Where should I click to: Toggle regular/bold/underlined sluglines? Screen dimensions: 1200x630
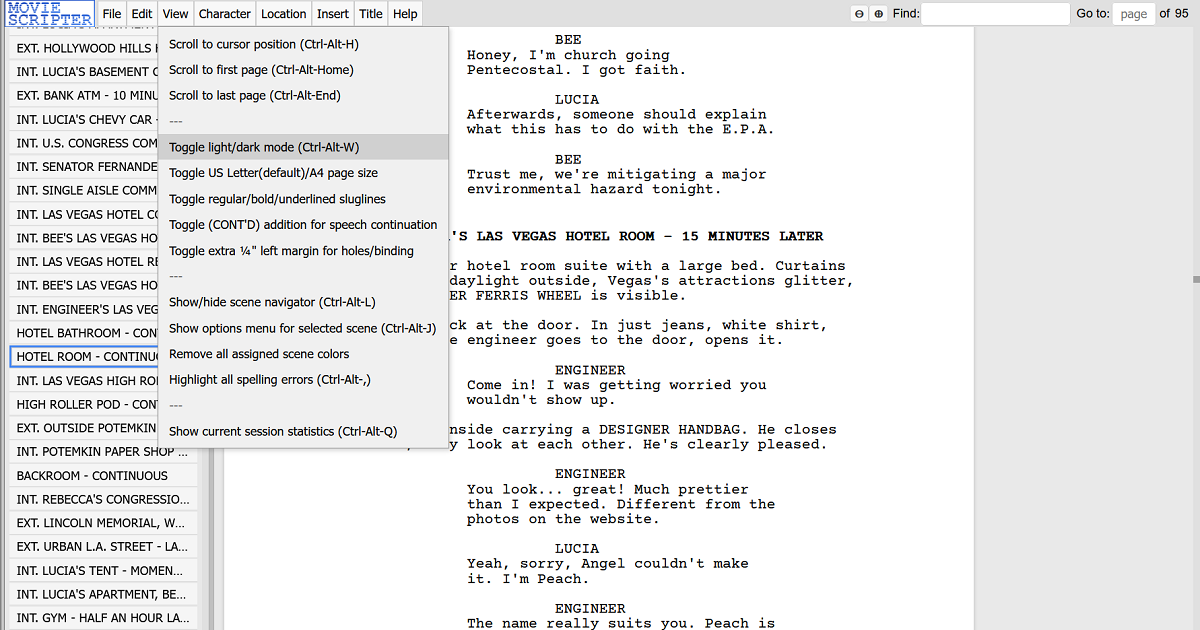pos(277,199)
